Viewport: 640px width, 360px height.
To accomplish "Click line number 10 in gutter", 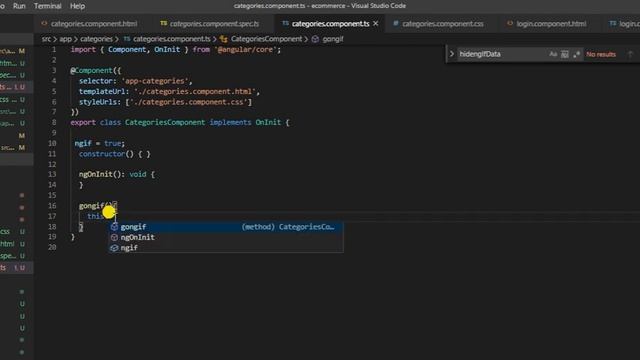I will coord(52,143).
